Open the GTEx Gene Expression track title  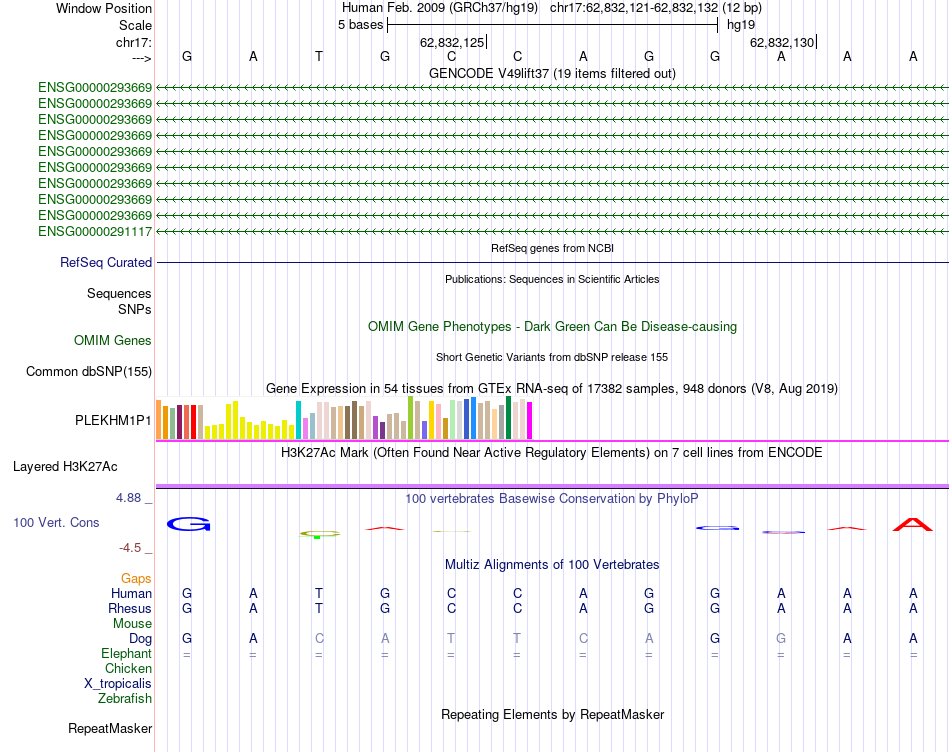552,388
